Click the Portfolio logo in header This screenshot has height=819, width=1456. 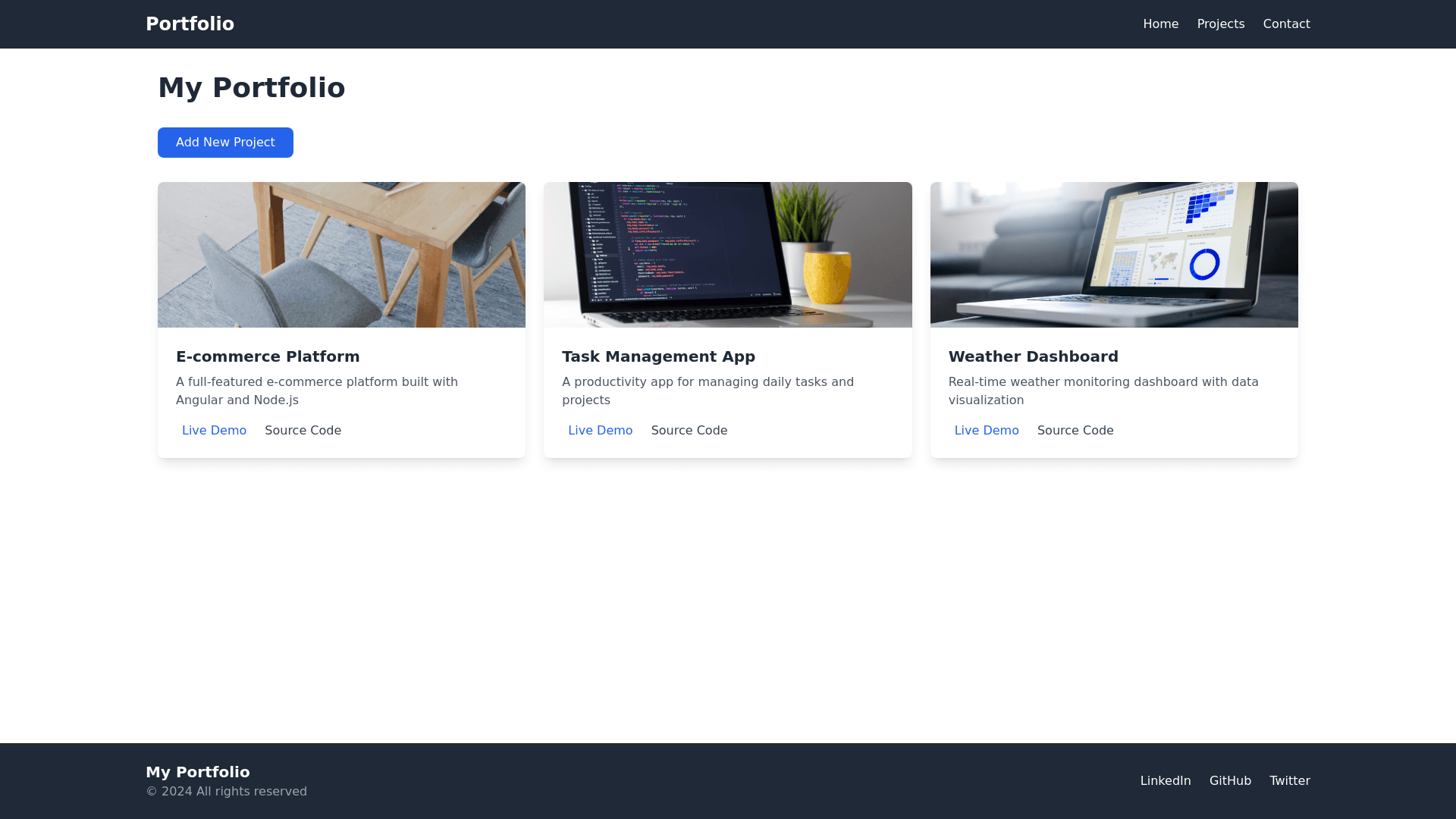(x=190, y=24)
